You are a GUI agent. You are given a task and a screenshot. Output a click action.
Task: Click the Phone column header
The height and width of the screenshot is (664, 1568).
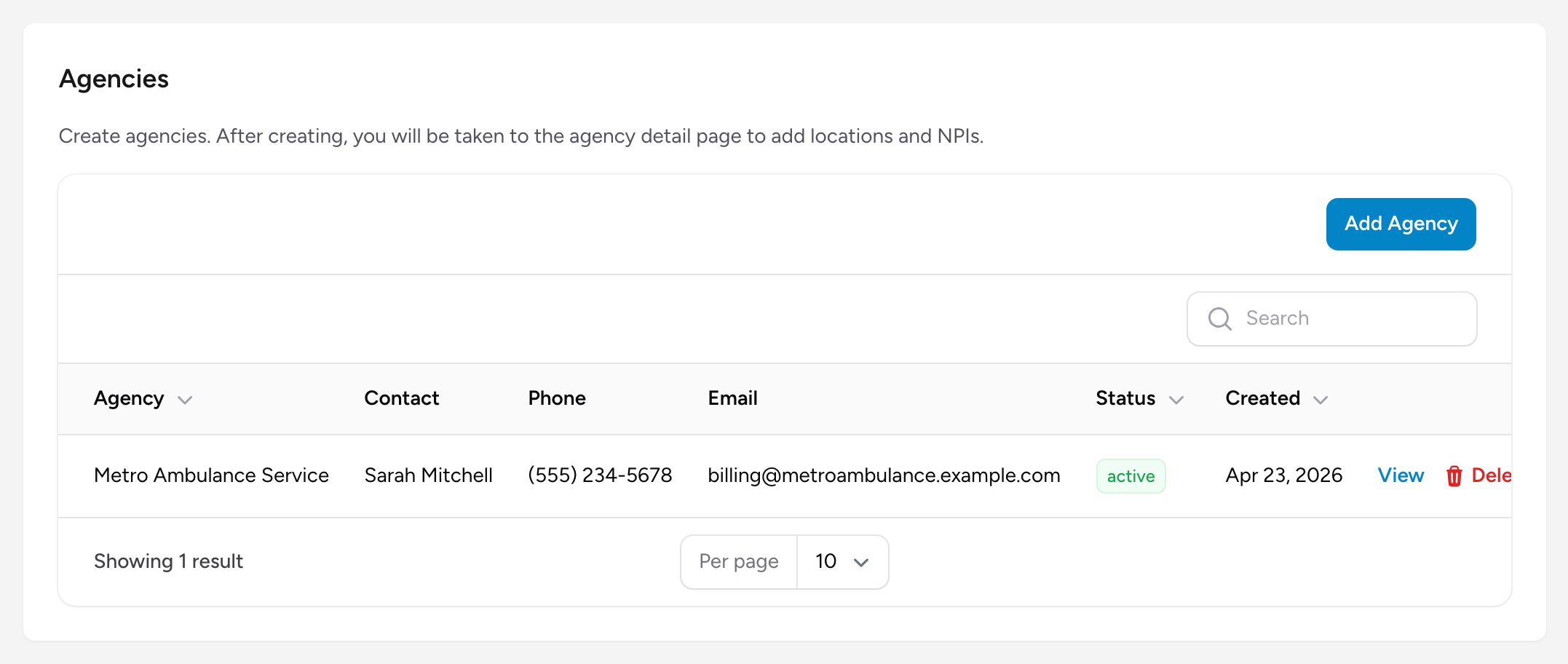click(557, 398)
